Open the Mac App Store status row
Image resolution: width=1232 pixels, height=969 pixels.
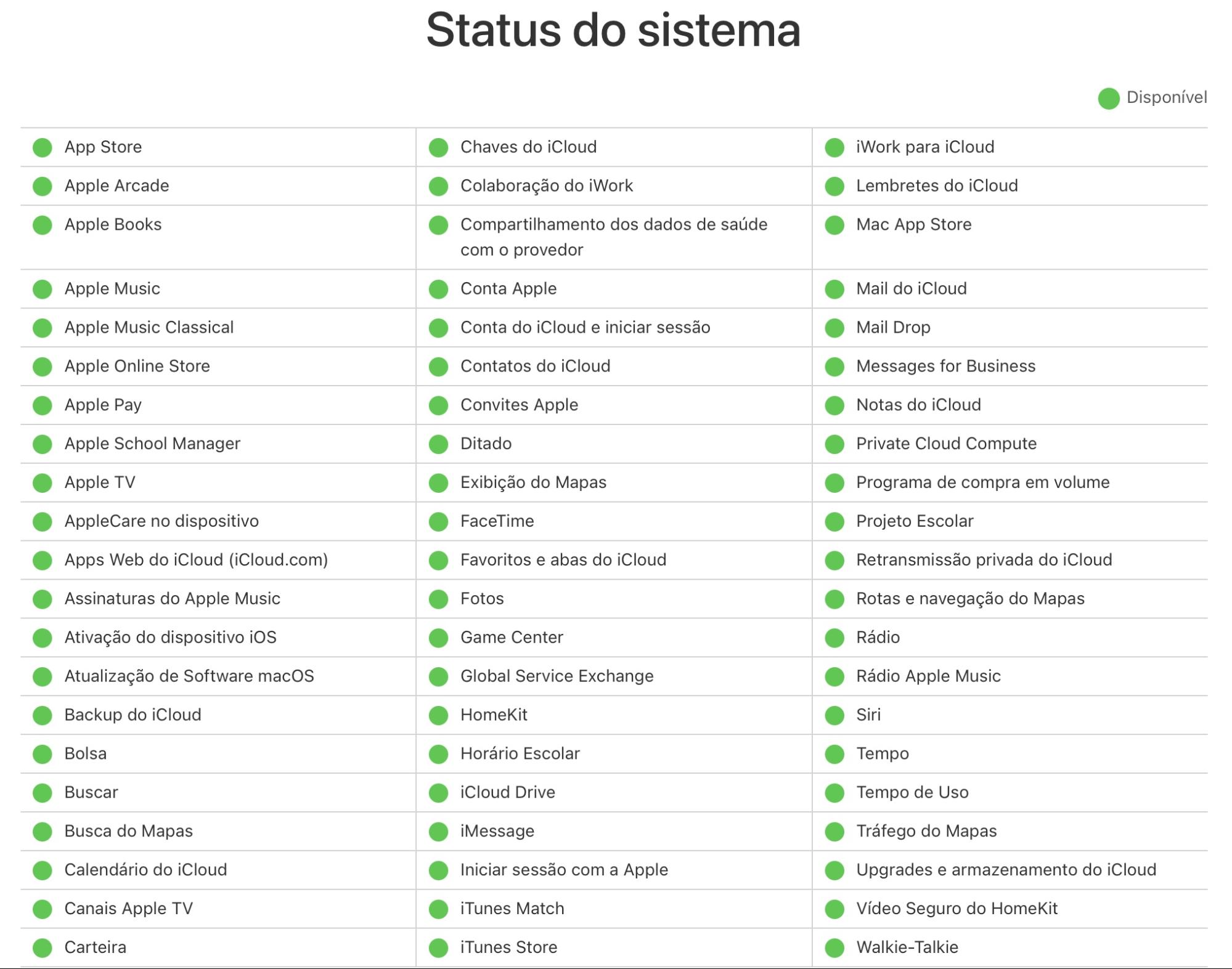pyautogui.click(x=912, y=224)
